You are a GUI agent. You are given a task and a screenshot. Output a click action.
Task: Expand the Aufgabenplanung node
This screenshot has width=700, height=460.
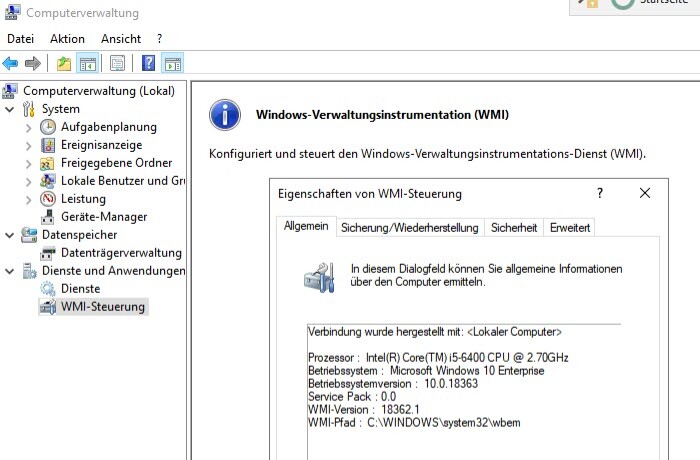click(29, 128)
